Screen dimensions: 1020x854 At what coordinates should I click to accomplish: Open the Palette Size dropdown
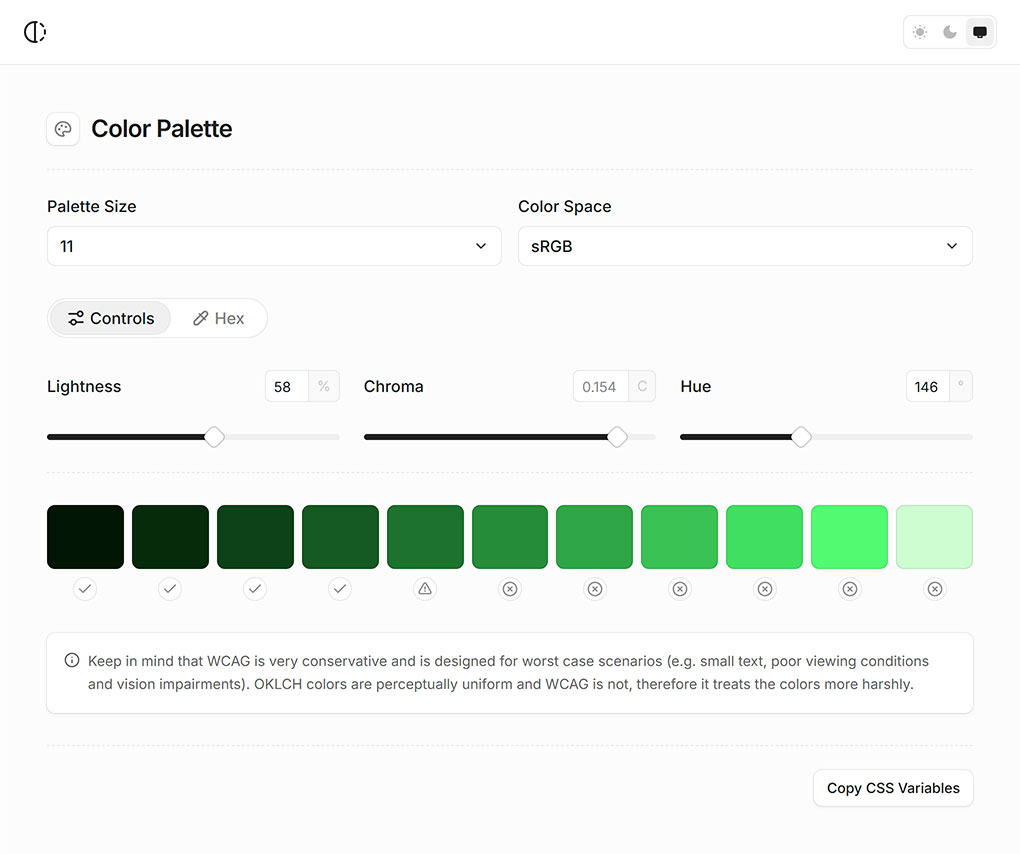click(x=274, y=246)
